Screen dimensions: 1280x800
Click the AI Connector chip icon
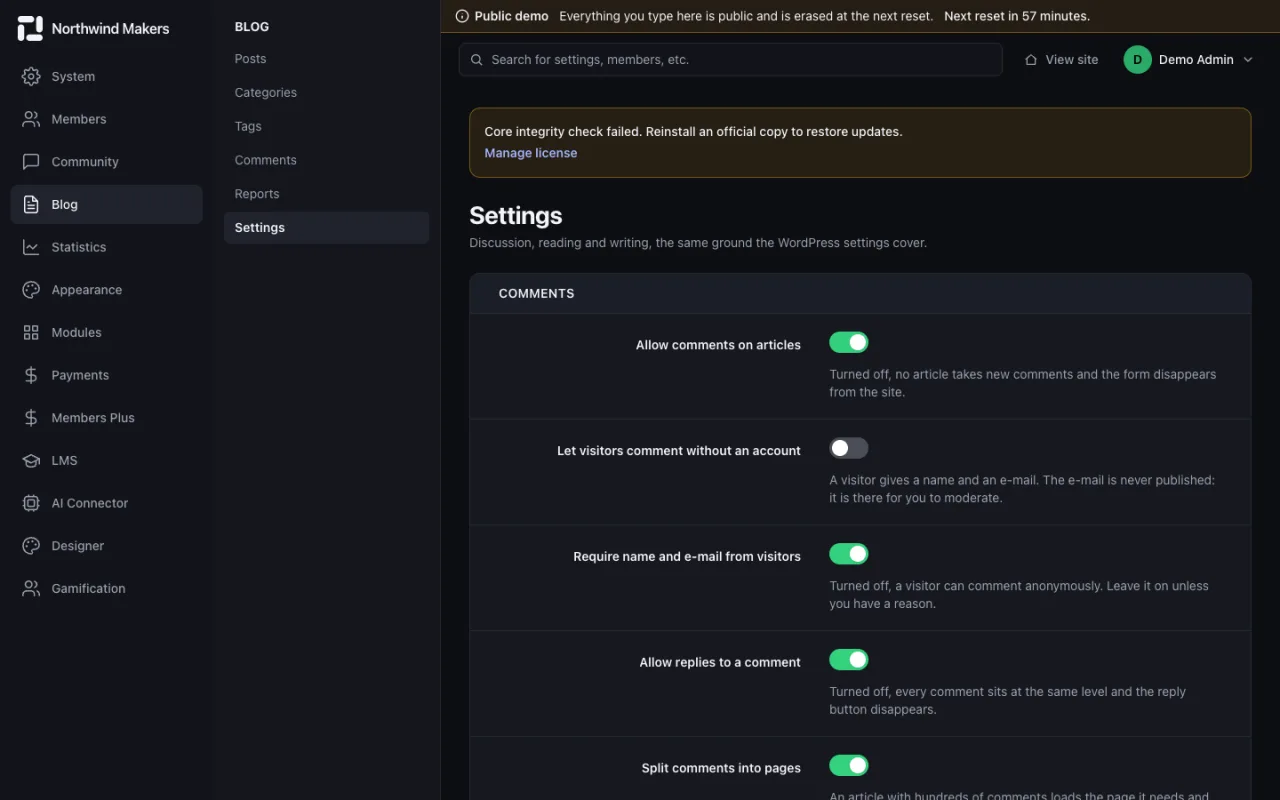[31, 503]
